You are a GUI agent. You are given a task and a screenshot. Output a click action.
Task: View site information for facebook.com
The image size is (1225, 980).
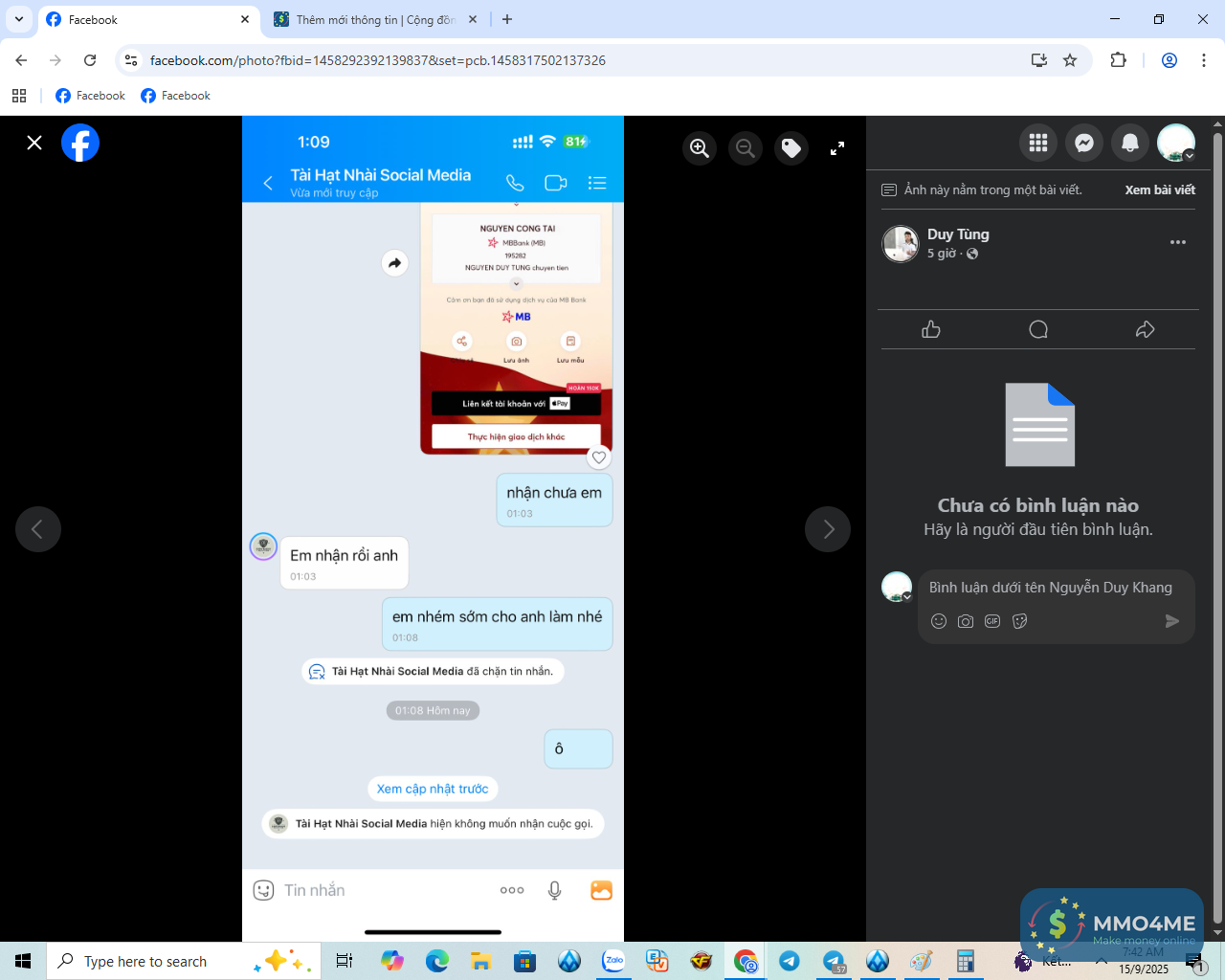coord(131,60)
